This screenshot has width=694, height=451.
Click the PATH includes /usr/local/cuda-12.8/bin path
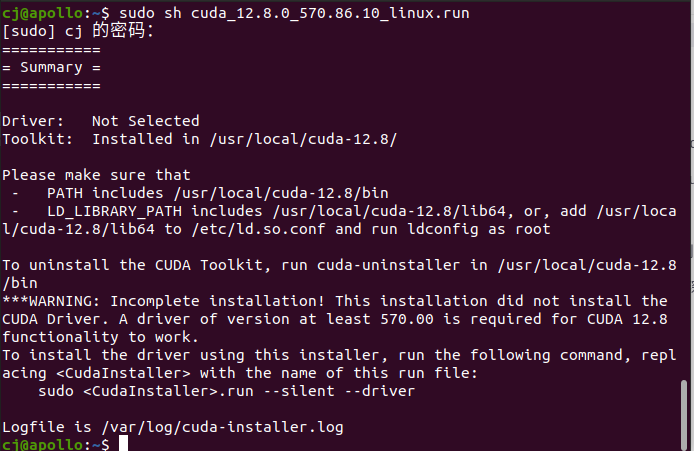click(281, 193)
